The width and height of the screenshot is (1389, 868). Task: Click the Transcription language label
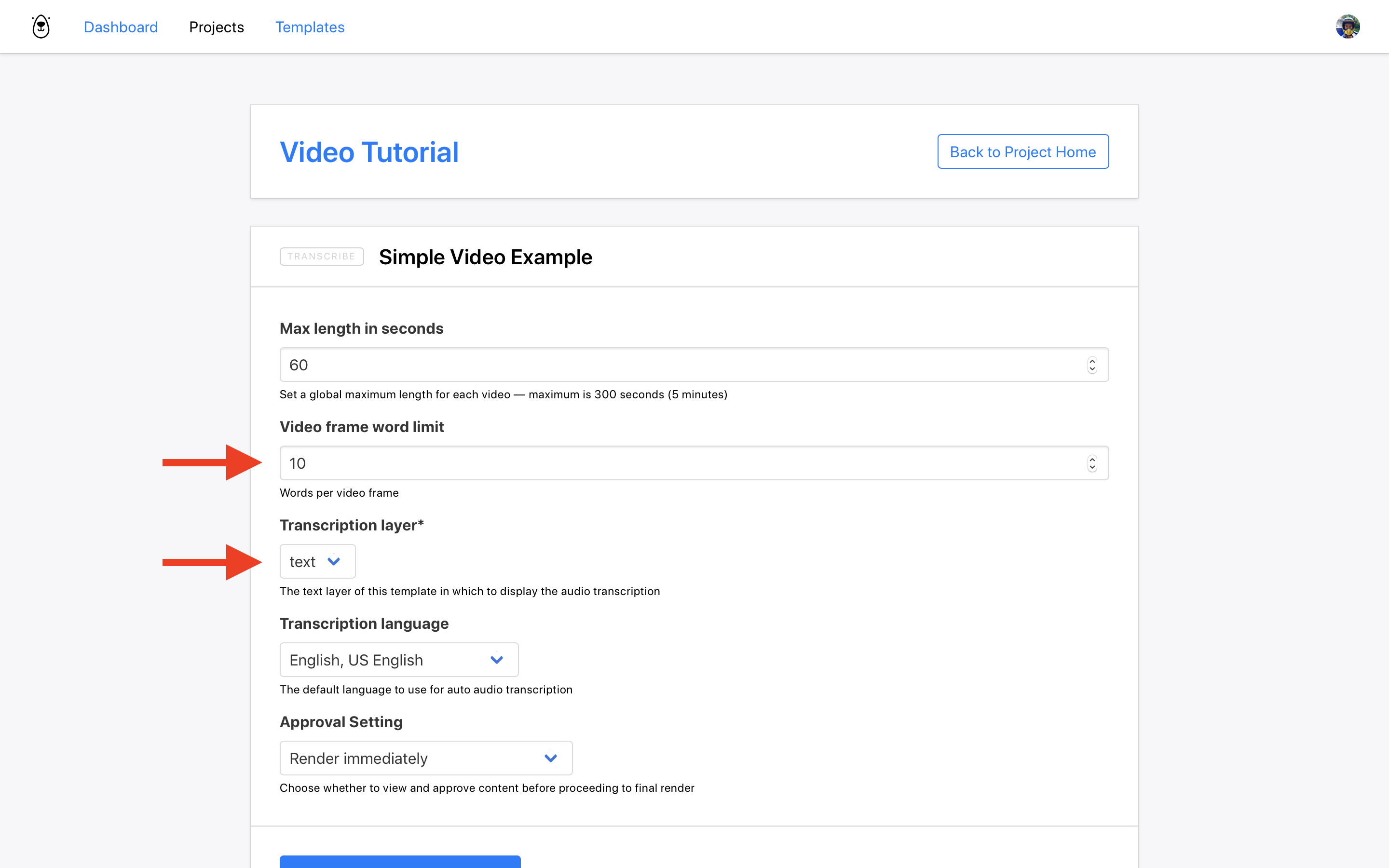[364, 624]
